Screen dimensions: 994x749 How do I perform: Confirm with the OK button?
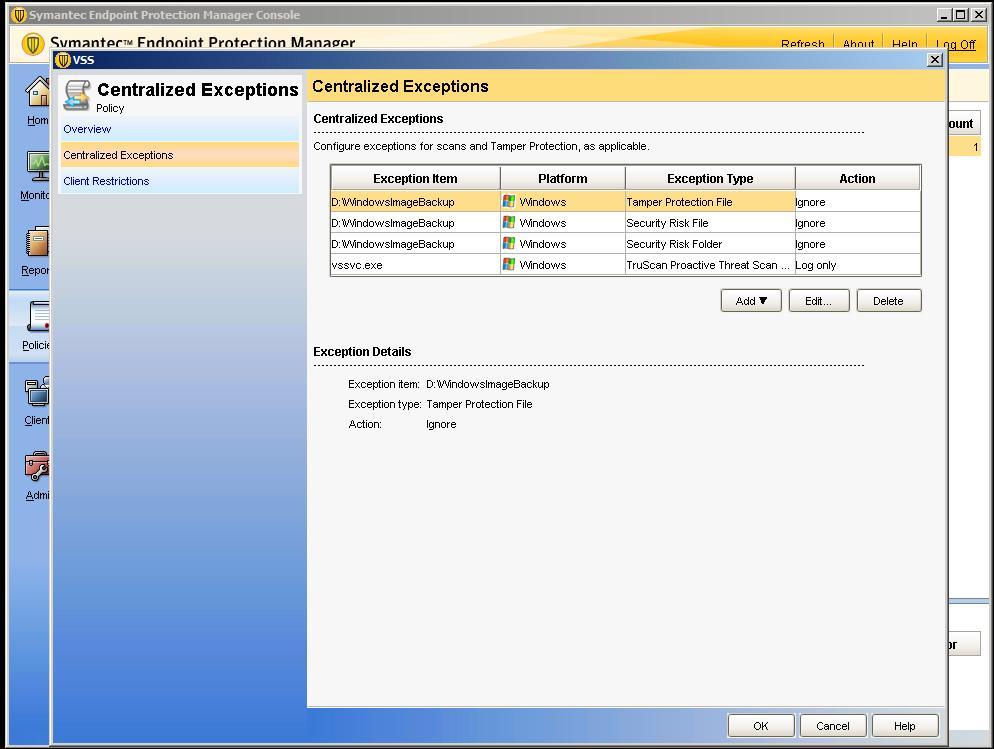pyautogui.click(x=760, y=726)
